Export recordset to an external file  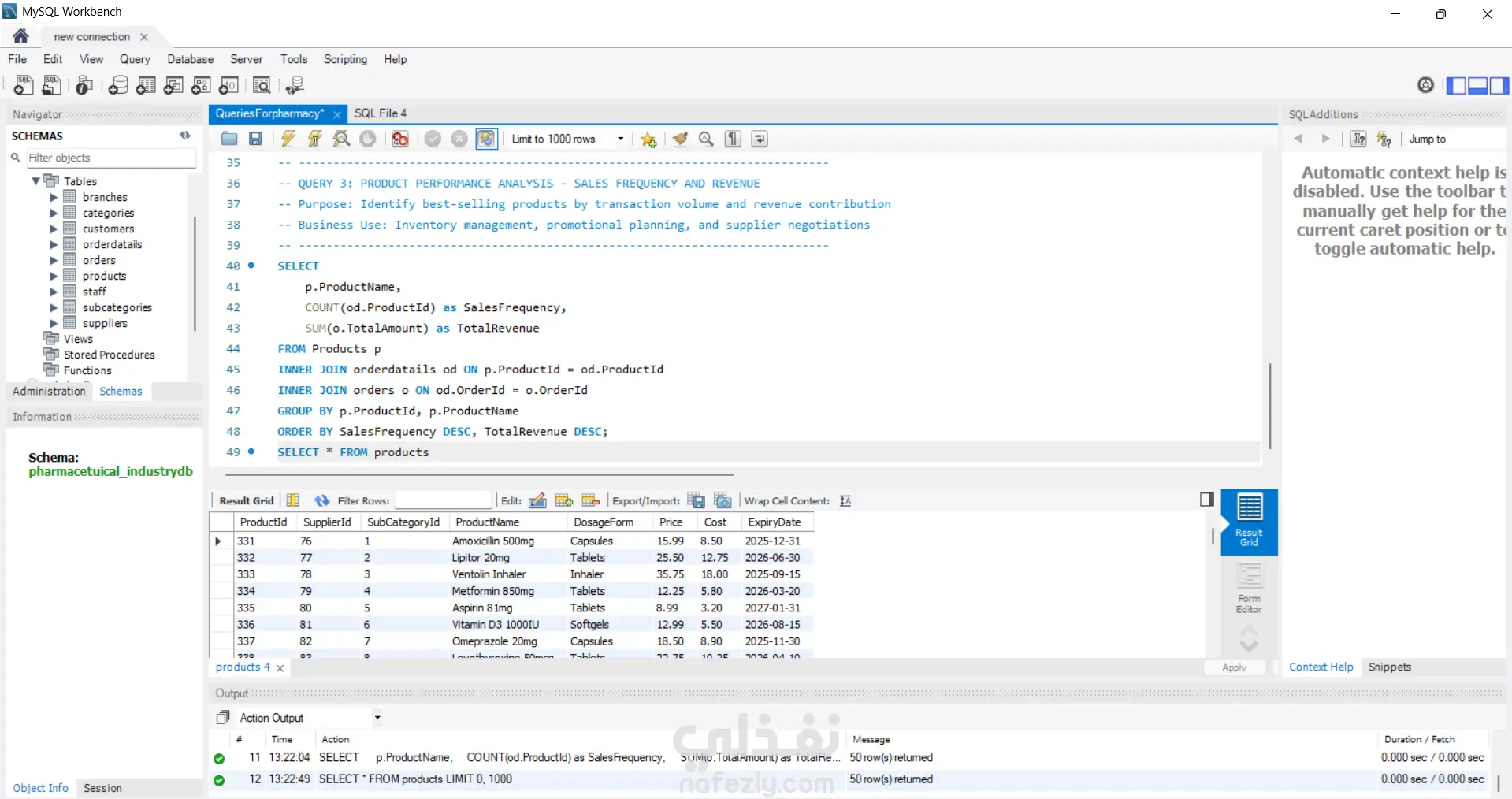pos(696,501)
